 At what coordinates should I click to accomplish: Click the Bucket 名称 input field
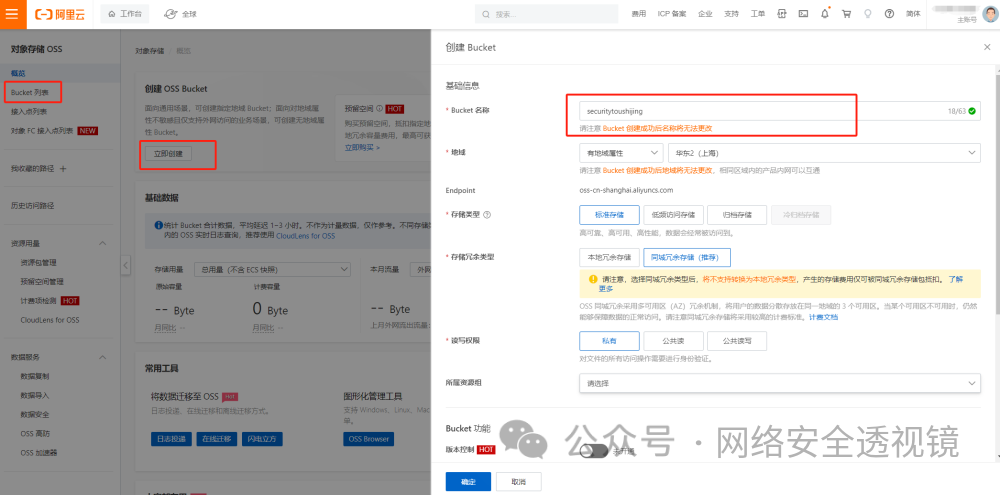[780, 111]
